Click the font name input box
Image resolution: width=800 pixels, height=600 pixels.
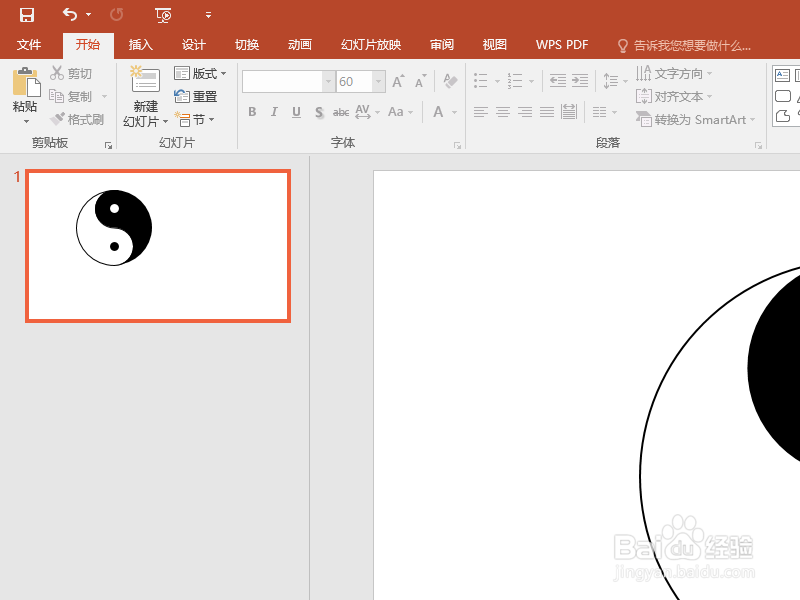282,82
